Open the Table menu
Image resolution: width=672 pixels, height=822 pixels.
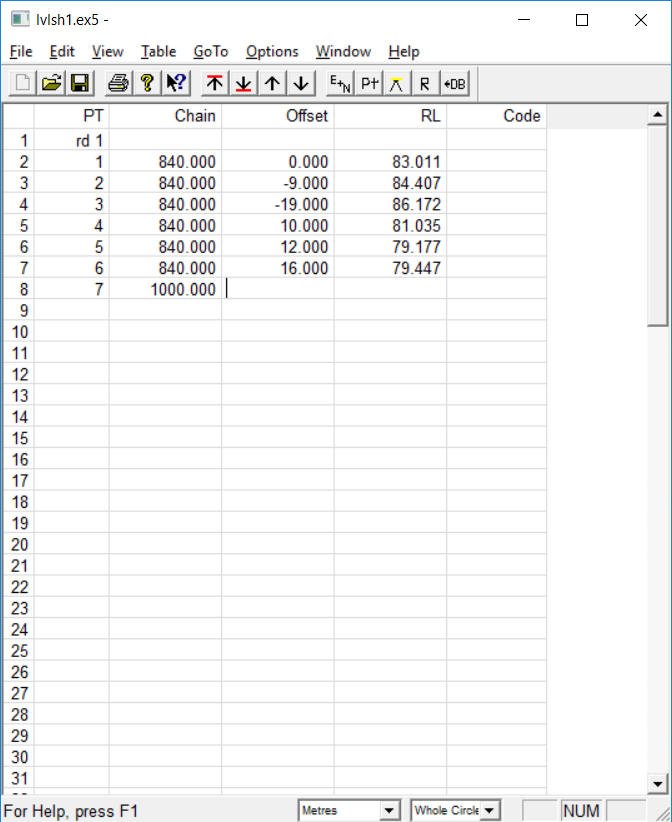[158, 51]
